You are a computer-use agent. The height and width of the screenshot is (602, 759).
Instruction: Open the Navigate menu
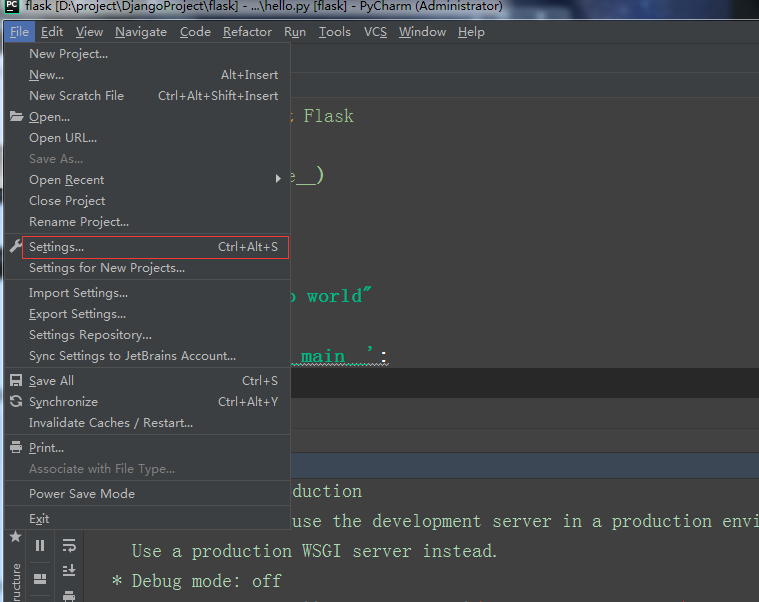[x=141, y=32]
